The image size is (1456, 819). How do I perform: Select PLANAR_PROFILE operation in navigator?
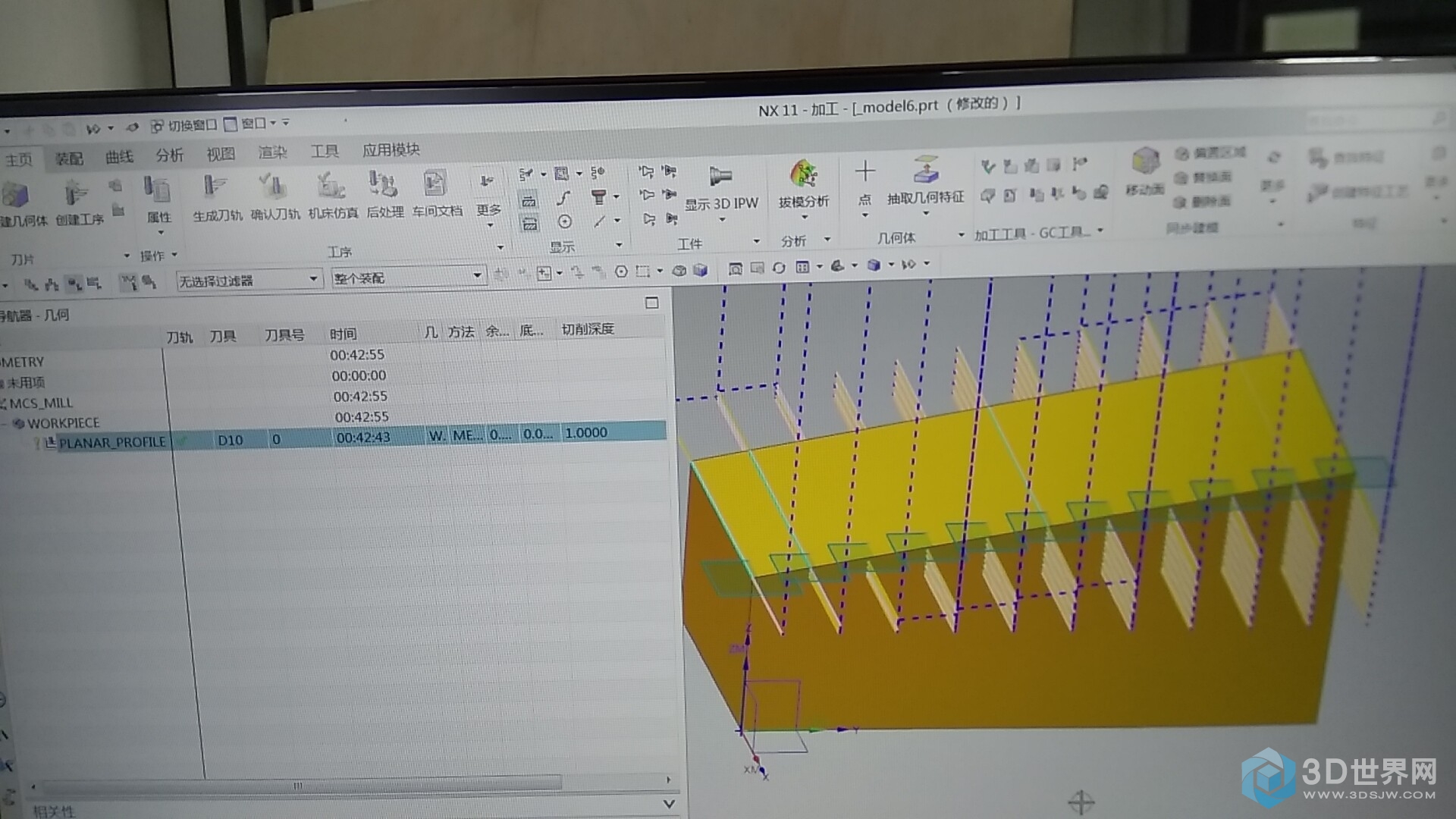[x=112, y=442]
